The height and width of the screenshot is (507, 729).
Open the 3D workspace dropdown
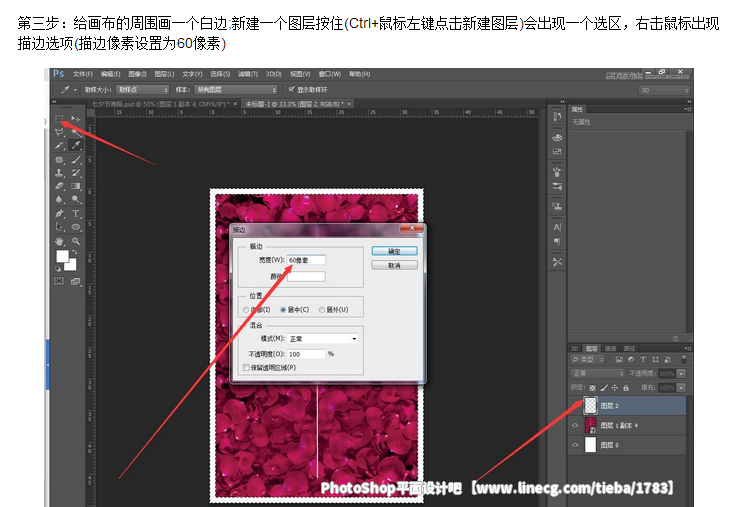tap(664, 90)
